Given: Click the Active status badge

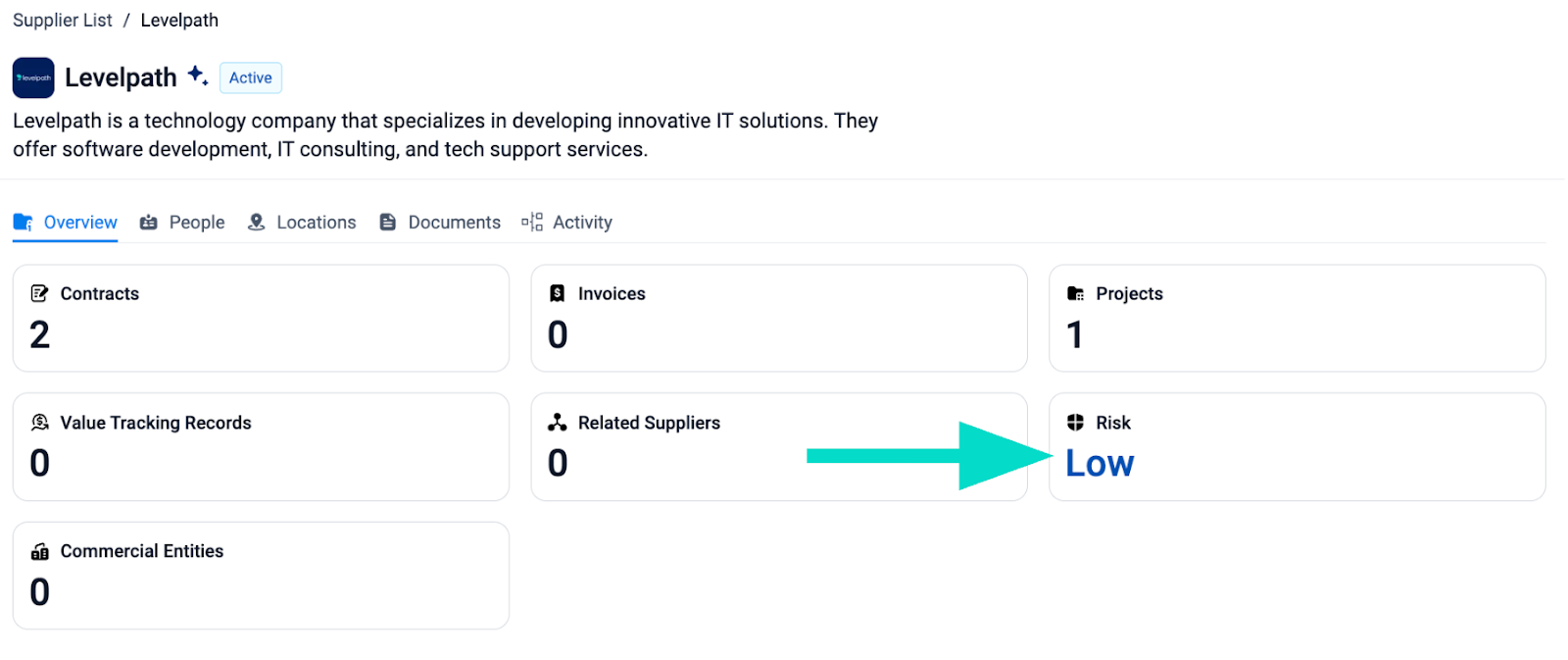Looking at the screenshot, I should pos(251,77).
